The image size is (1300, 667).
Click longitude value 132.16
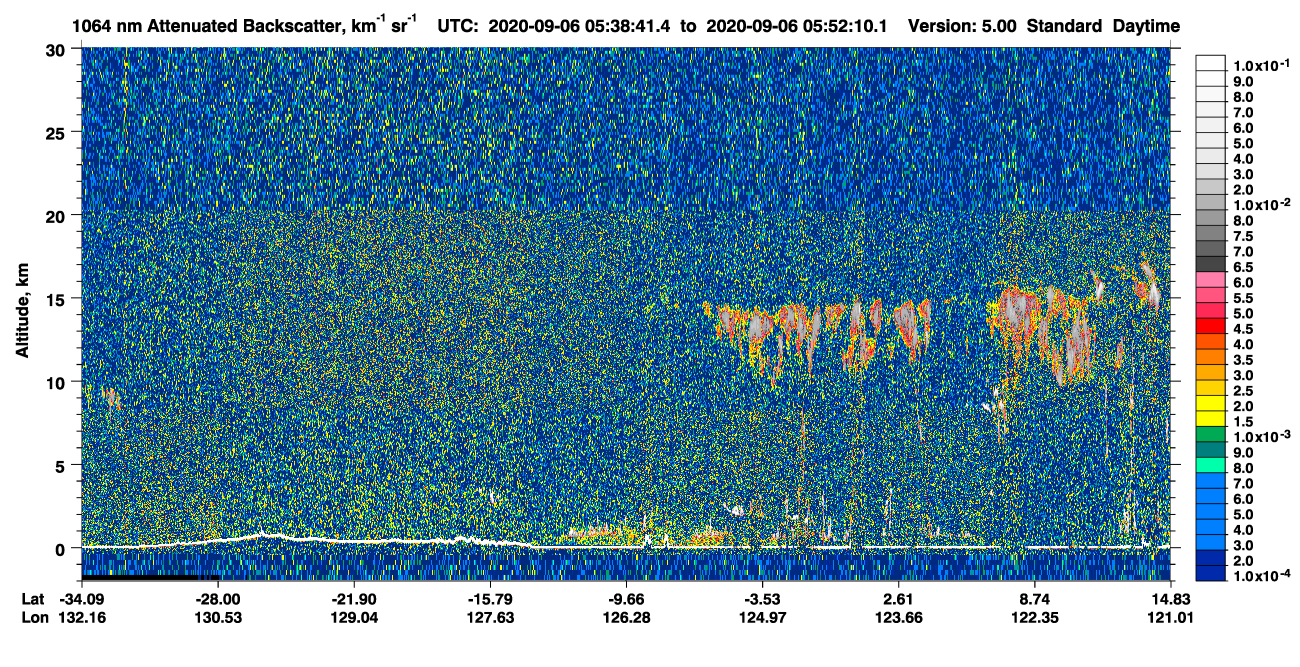pyautogui.click(x=82, y=617)
